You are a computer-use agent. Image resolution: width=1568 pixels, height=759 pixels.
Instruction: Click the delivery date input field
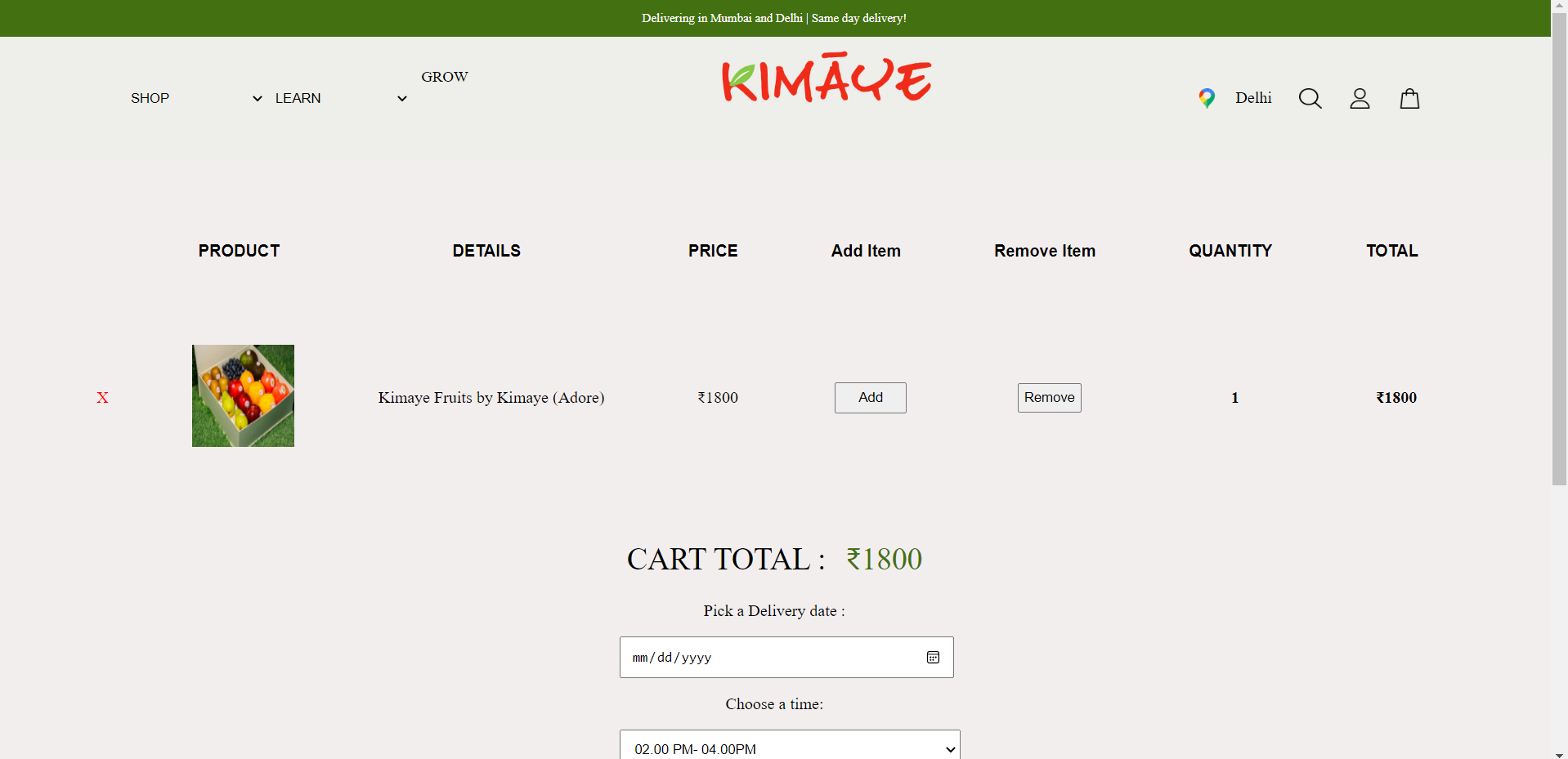(x=786, y=658)
